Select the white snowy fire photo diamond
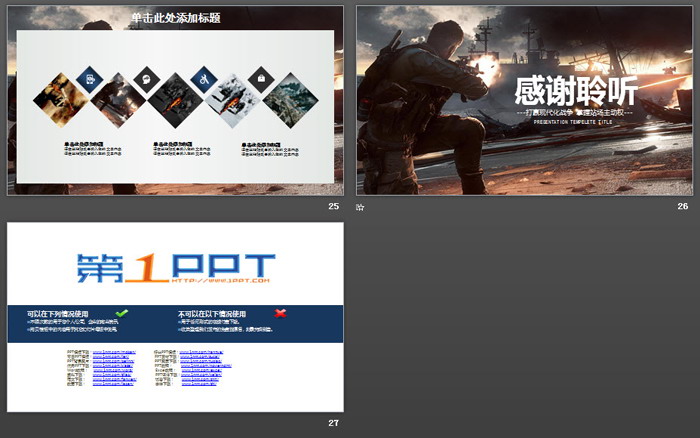Viewport: 700px width, 438px height. 232,100
